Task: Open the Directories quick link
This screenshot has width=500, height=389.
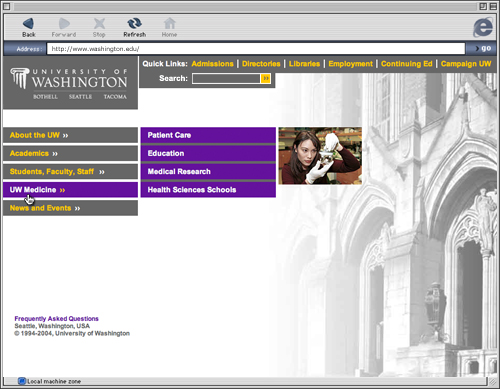Action: tap(261, 64)
